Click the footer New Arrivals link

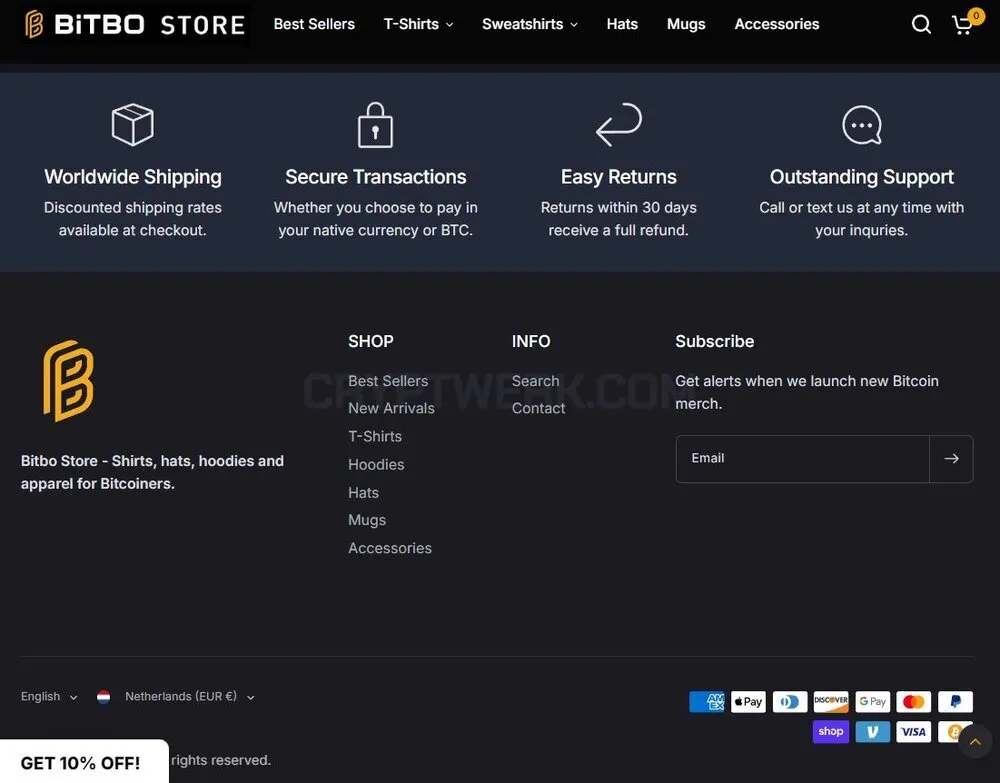tap(391, 408)
